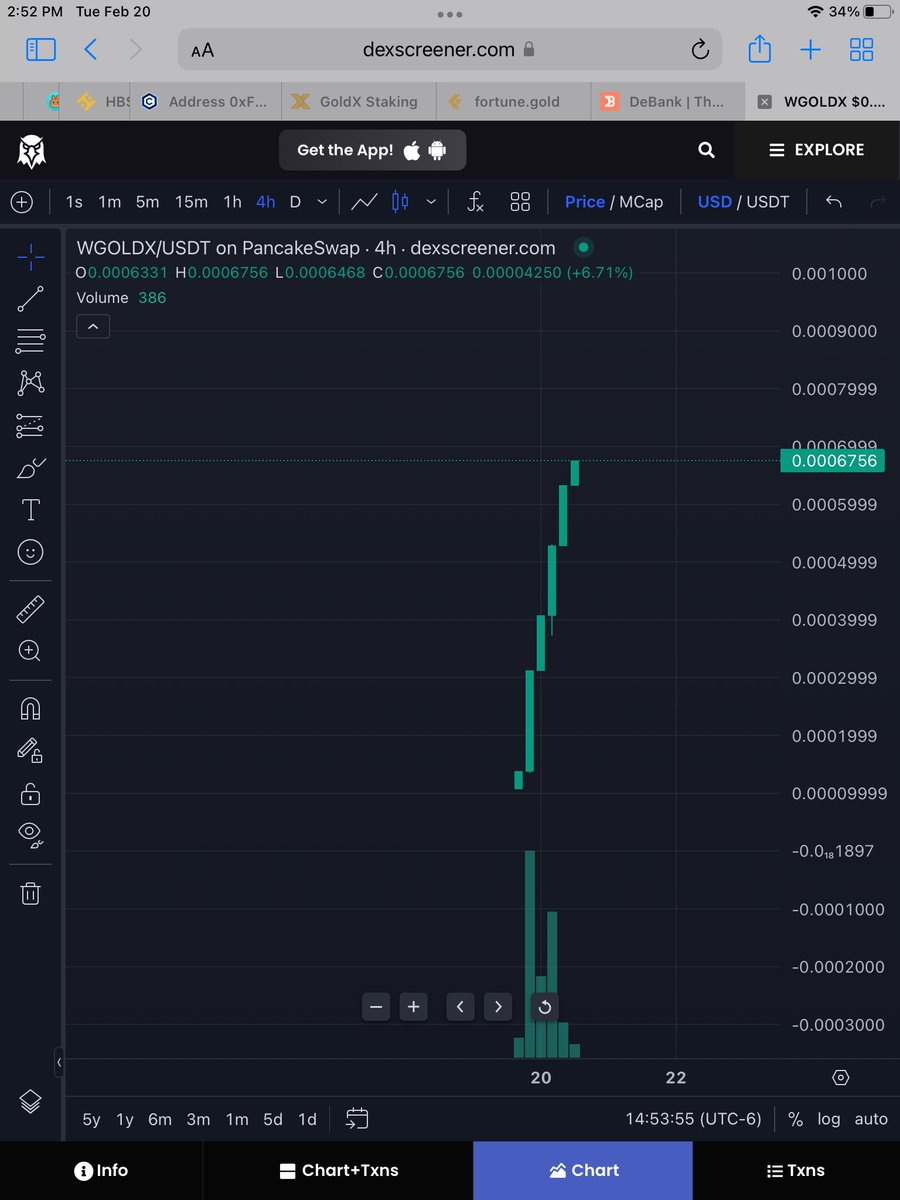
Task: Select the trend line drawing tool
Action: pos(29,298)
